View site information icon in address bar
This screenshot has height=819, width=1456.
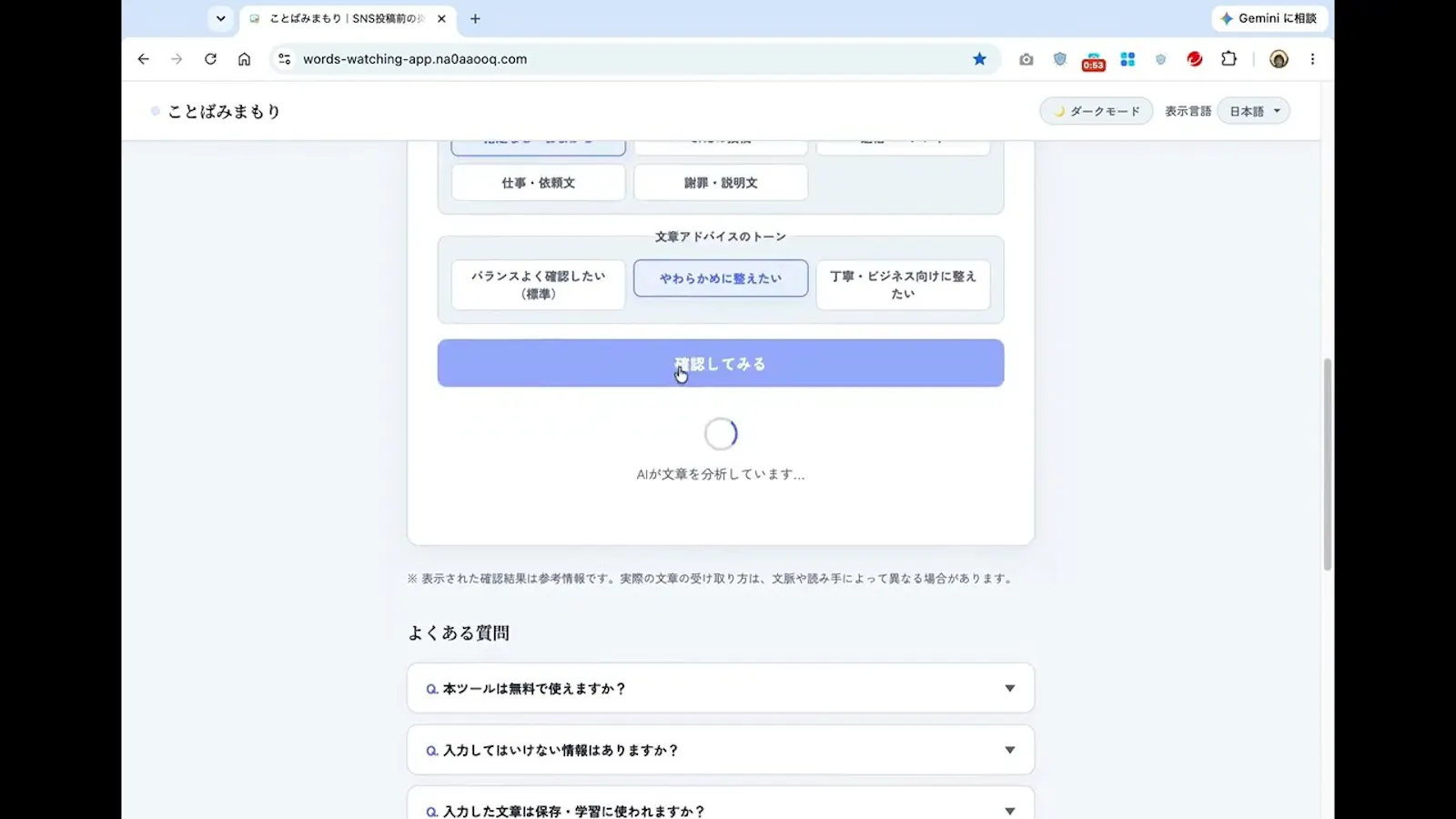point(285,59)
